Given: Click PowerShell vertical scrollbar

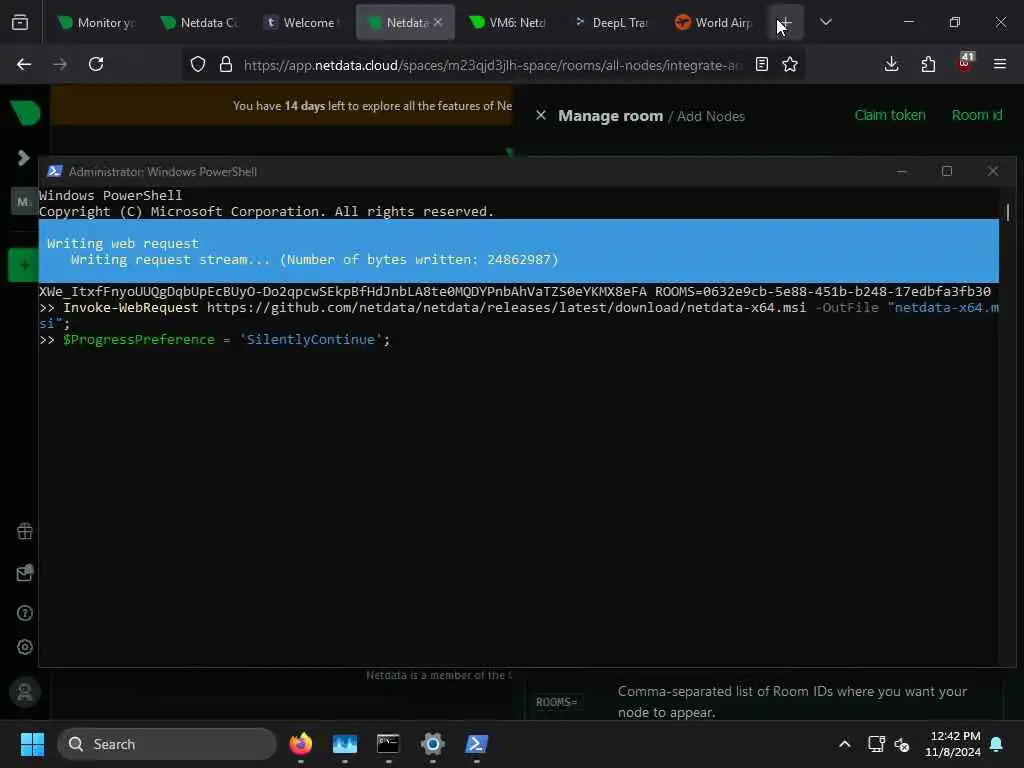Looking at the screenshot, I should (x=1008, y=427).
